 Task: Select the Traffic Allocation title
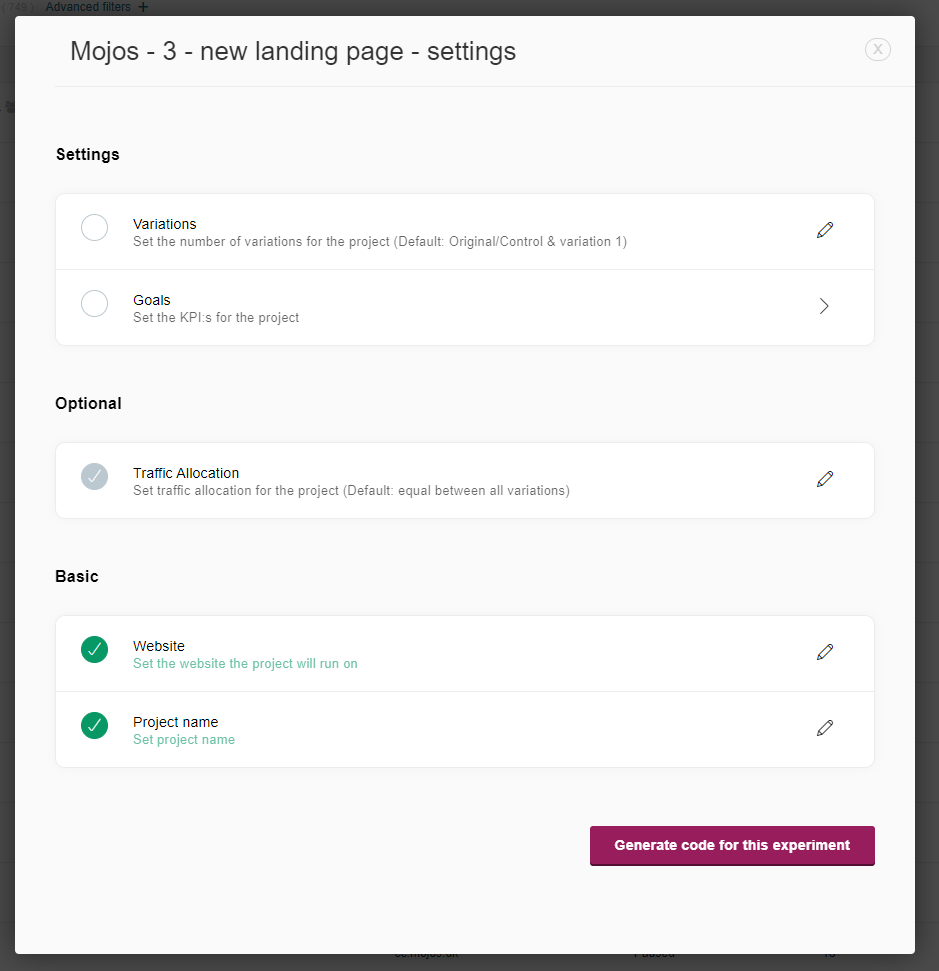click(186, 472)
